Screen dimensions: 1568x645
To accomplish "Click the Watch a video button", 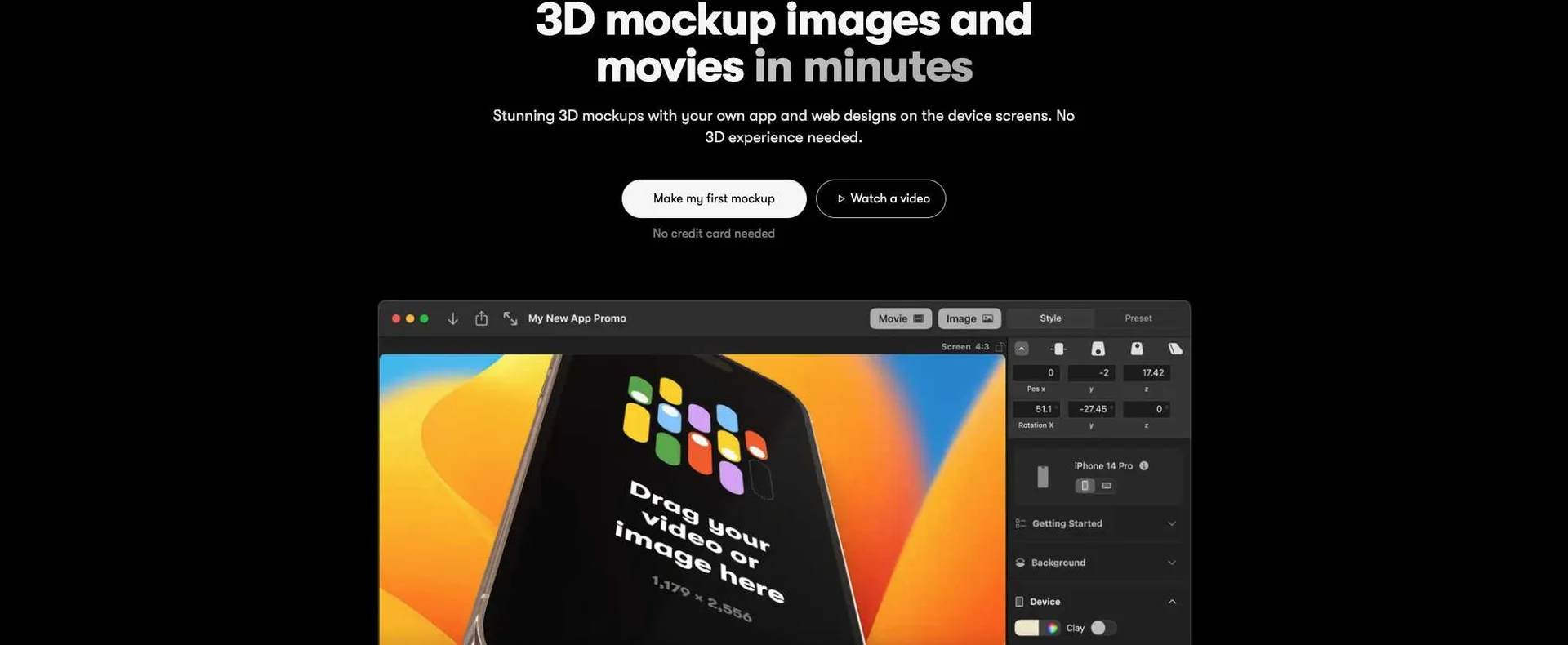I will coord(881,198).
